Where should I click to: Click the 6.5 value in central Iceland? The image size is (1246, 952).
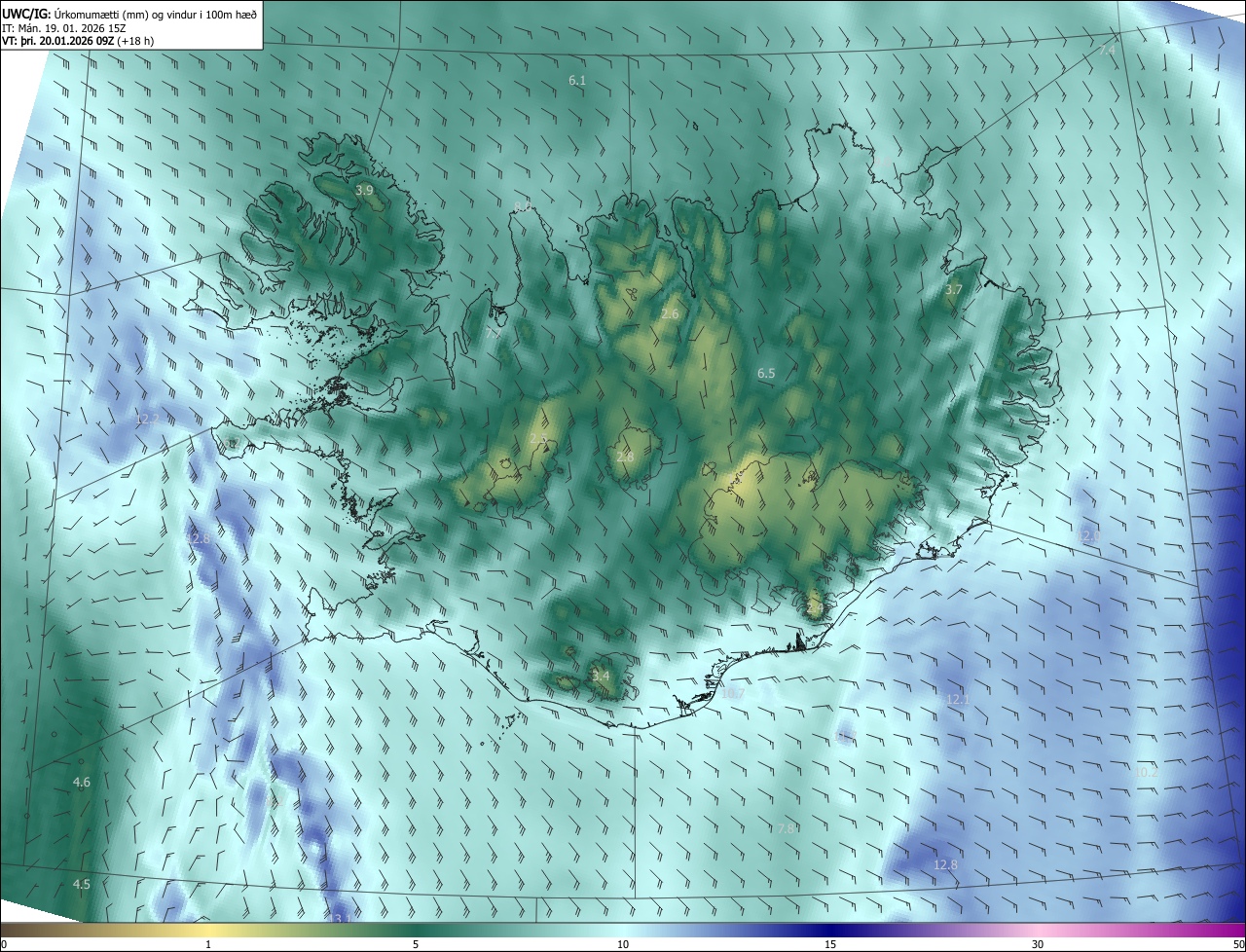coord(766,373)
